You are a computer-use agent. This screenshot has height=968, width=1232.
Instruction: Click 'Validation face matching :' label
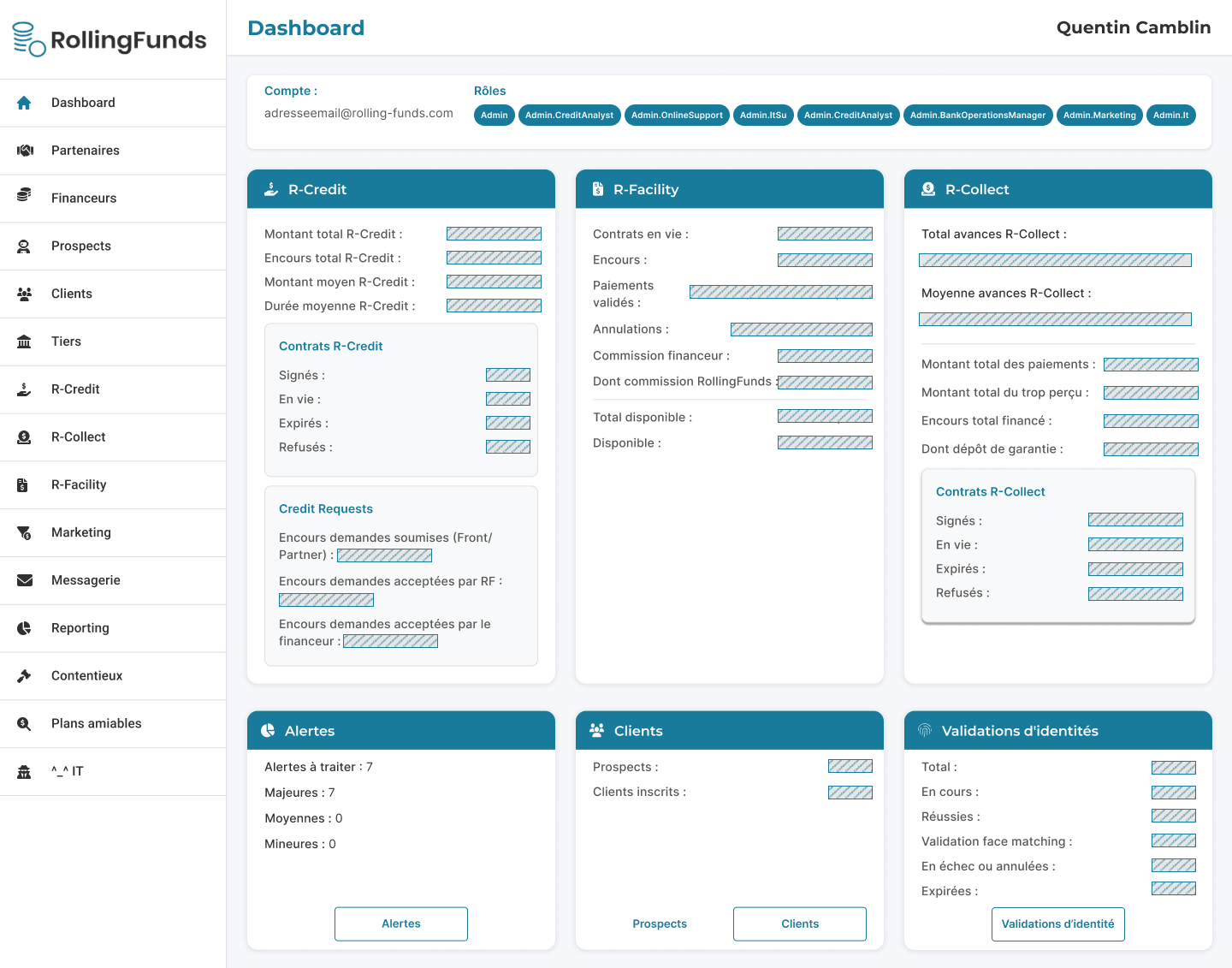pyautogui.click(x=997, y=841)
